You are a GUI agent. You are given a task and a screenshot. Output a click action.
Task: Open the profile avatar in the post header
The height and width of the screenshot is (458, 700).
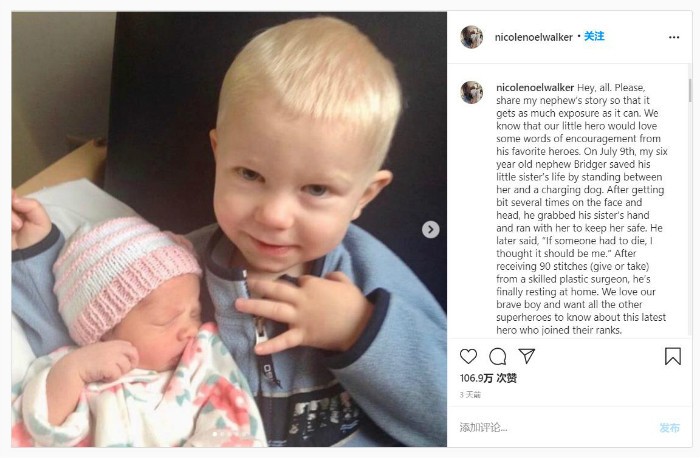(471, 37)
